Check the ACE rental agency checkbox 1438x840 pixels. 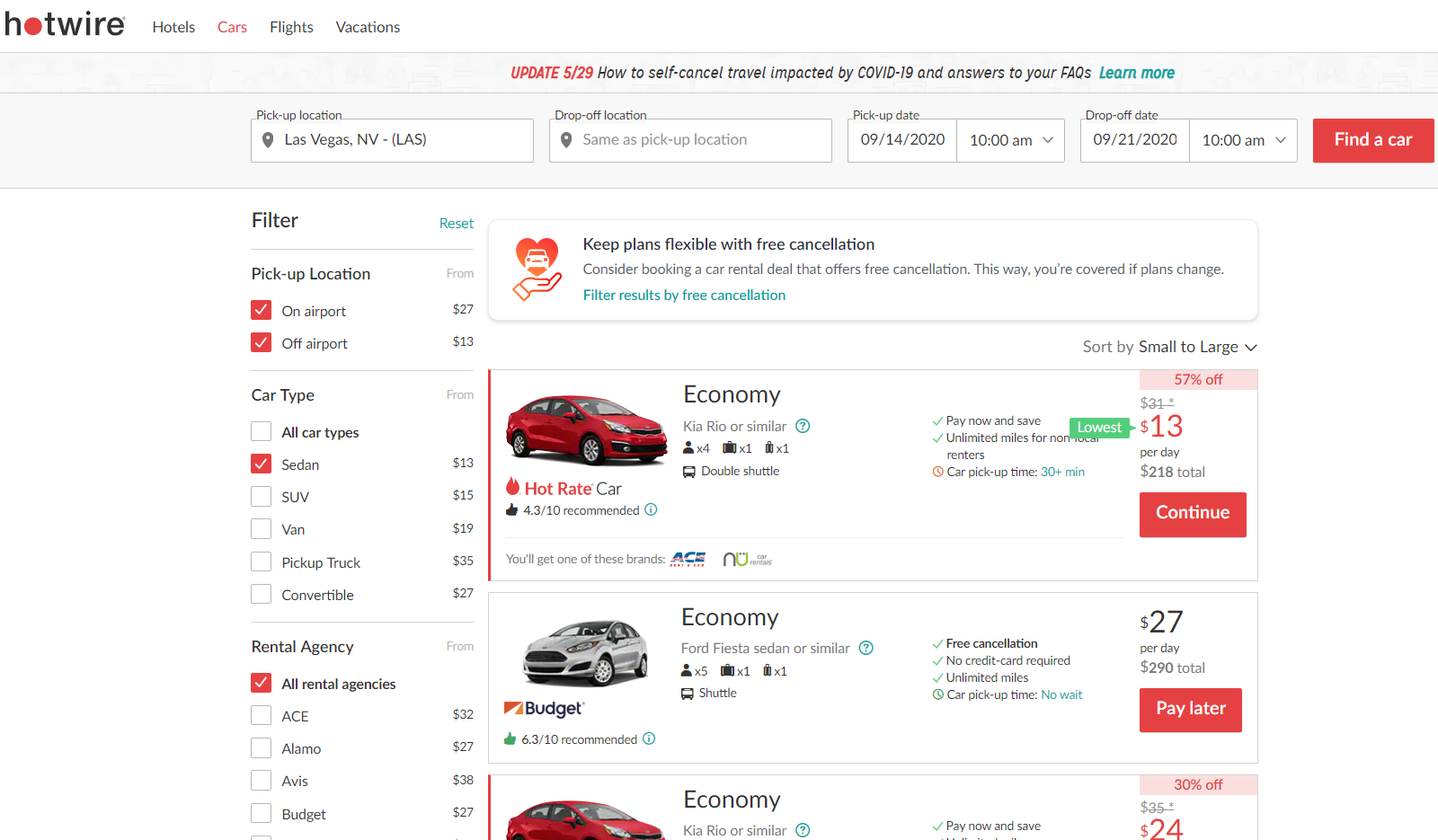262,715
